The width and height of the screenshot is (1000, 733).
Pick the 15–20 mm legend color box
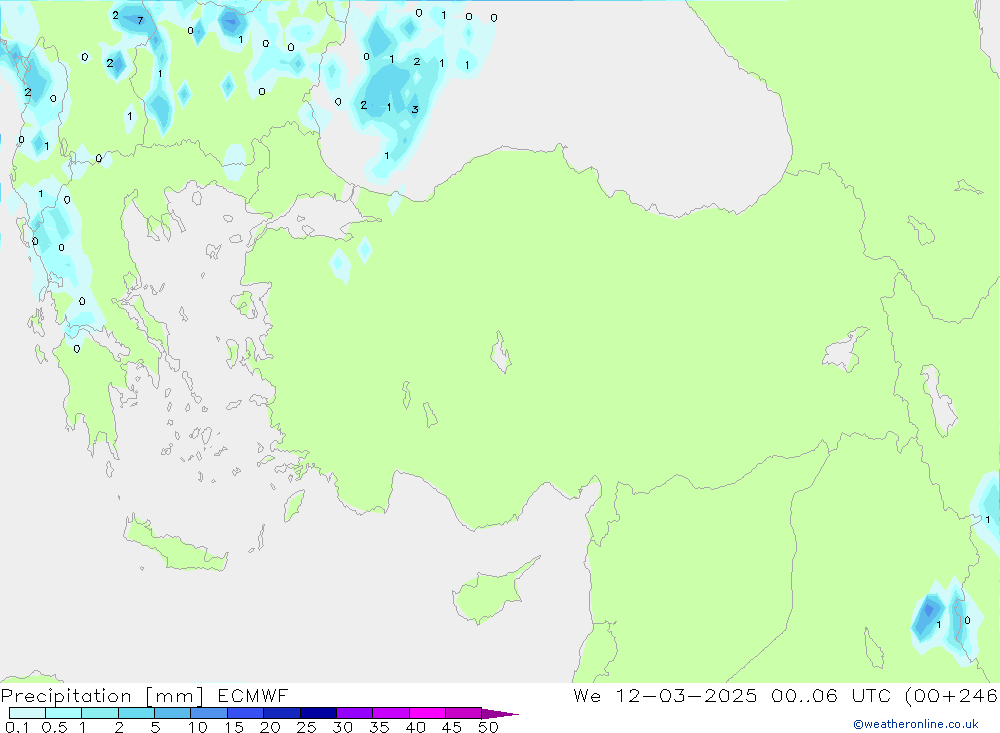click(x=246, y=713)
